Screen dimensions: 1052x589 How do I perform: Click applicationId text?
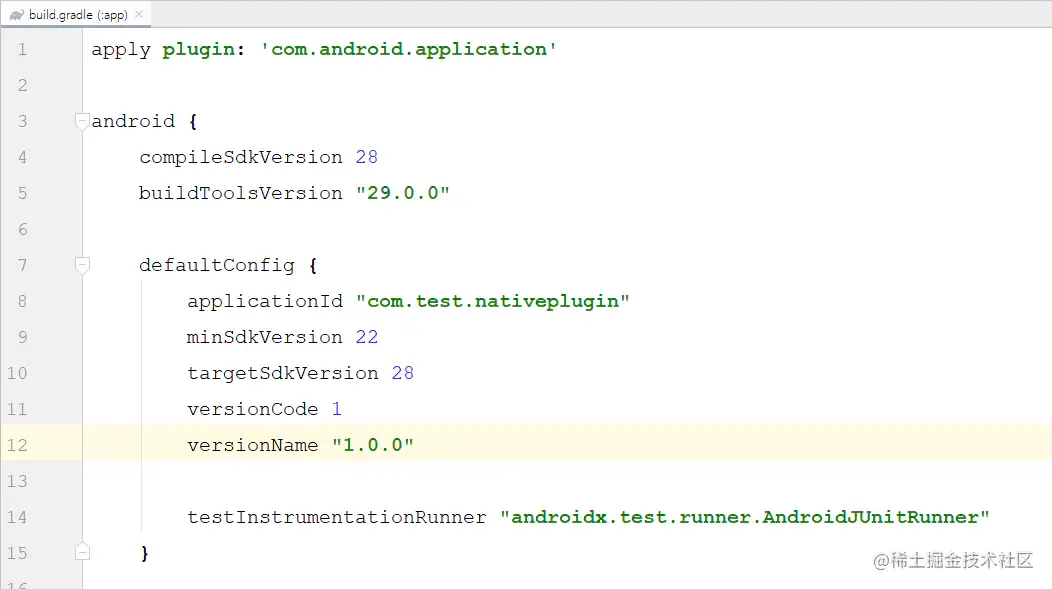coord(265,302)
